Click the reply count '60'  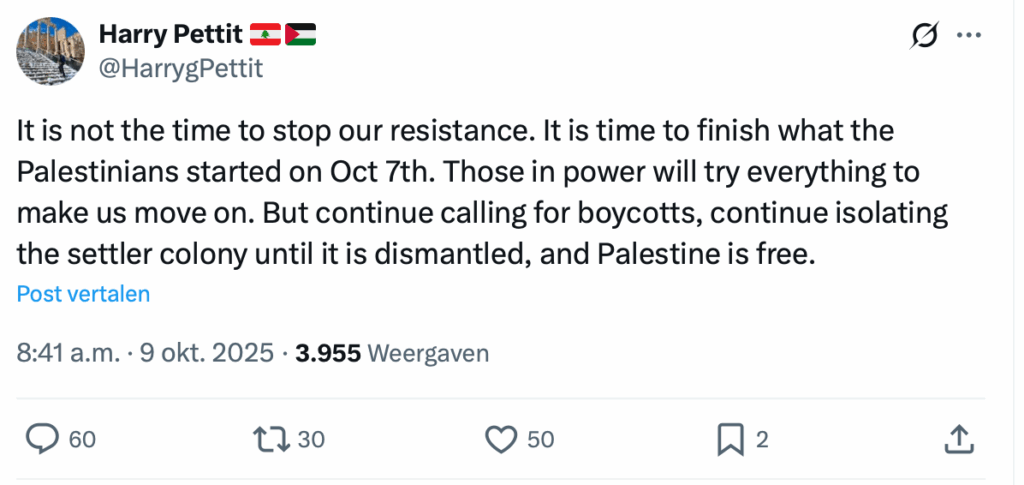click(82, 439)
